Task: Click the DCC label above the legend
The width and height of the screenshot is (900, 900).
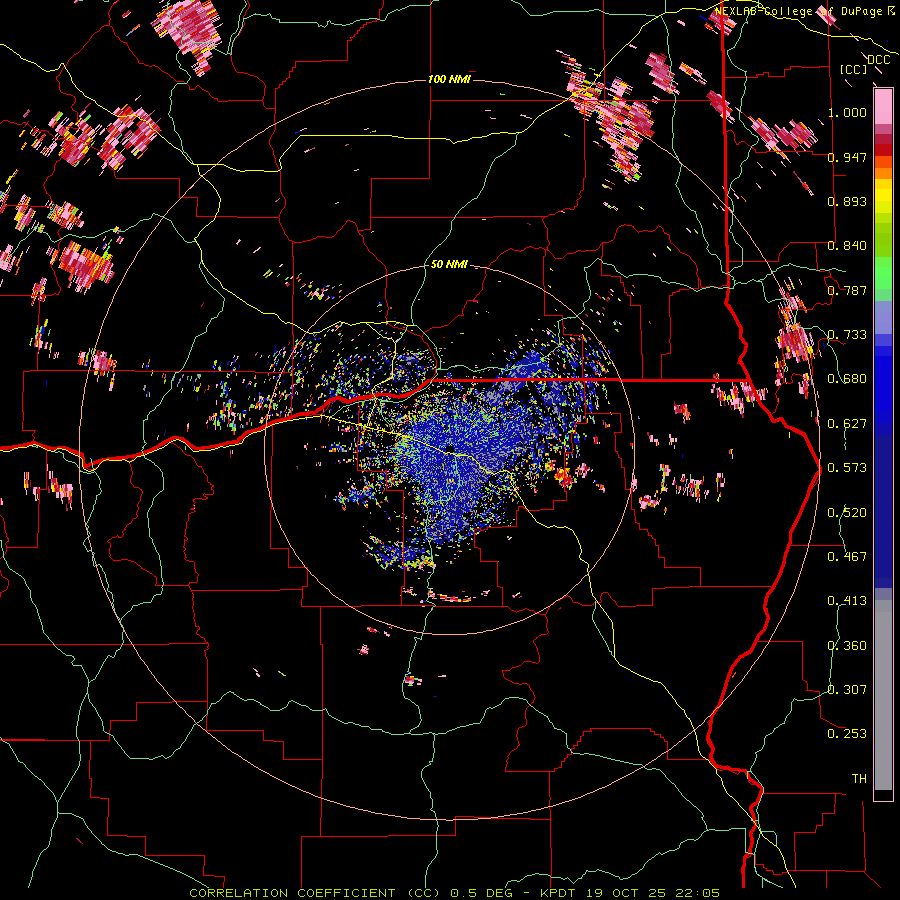Action: [x=879, y=59]
